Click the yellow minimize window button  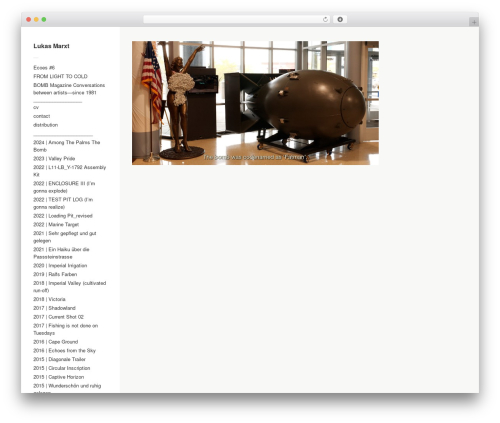point(36,19)
